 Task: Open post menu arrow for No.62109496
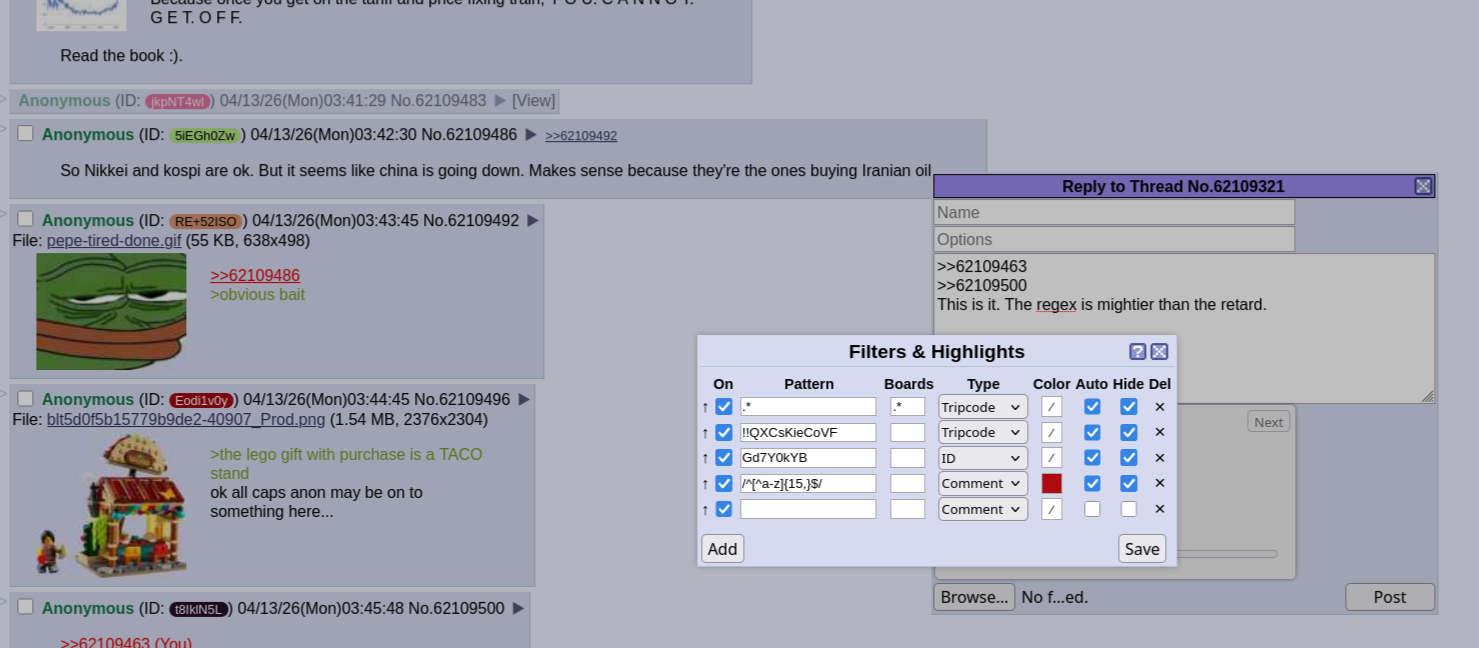(524, 399)
